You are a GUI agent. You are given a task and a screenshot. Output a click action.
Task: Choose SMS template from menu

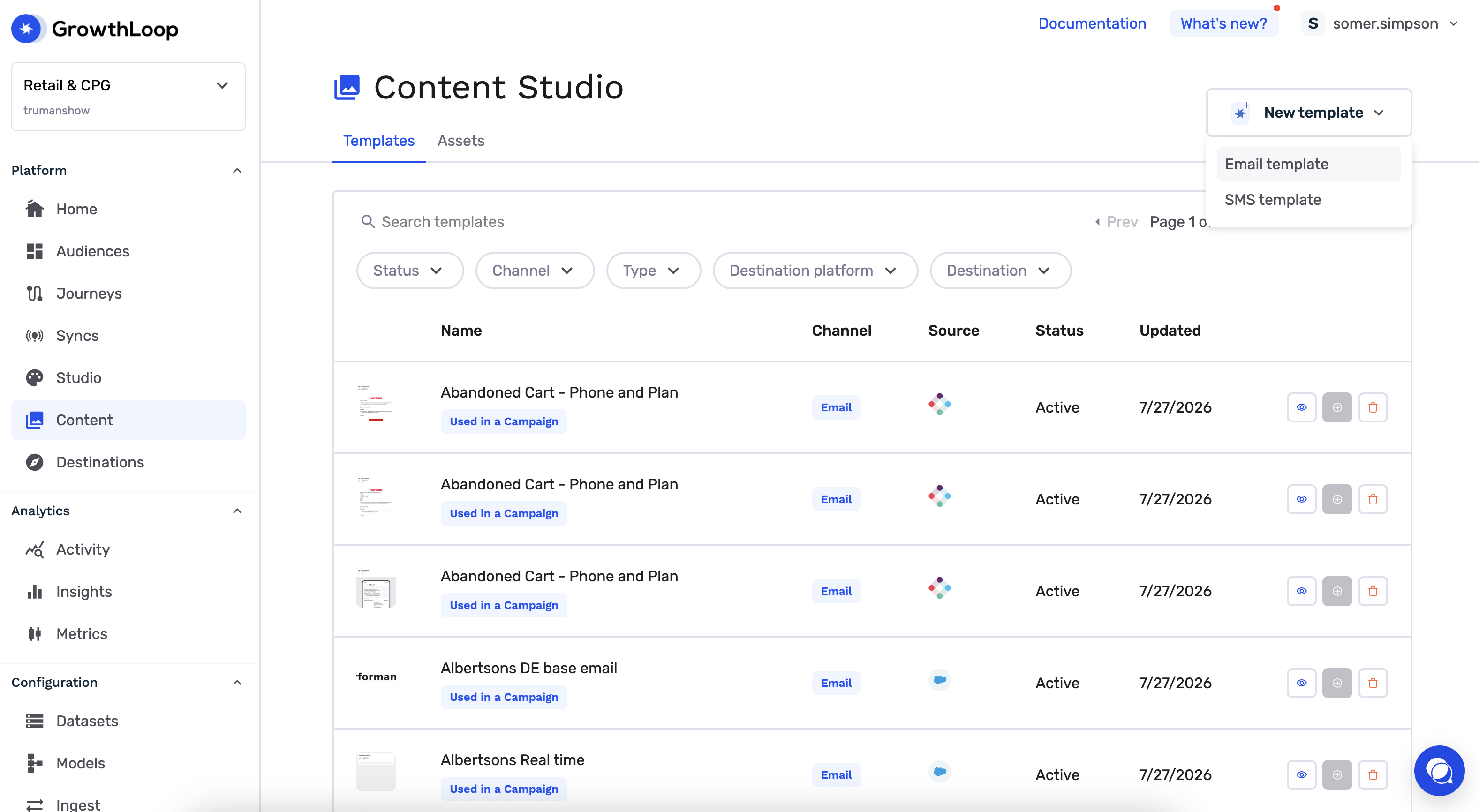1308,200
